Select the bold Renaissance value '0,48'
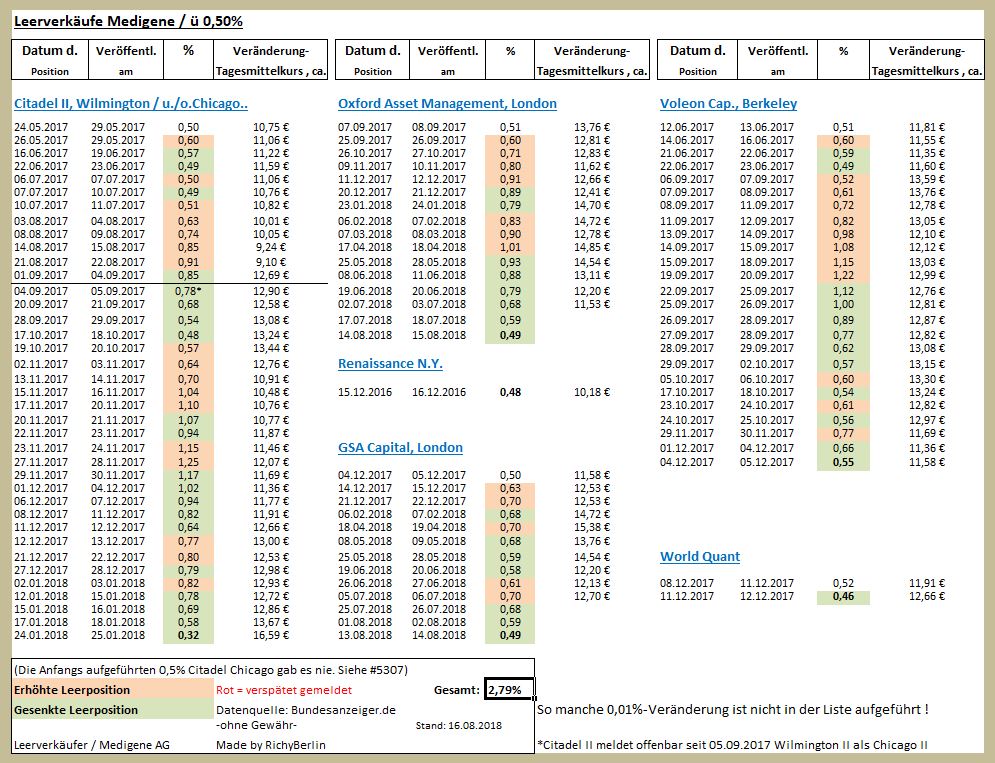 click(x=510, y=392)
